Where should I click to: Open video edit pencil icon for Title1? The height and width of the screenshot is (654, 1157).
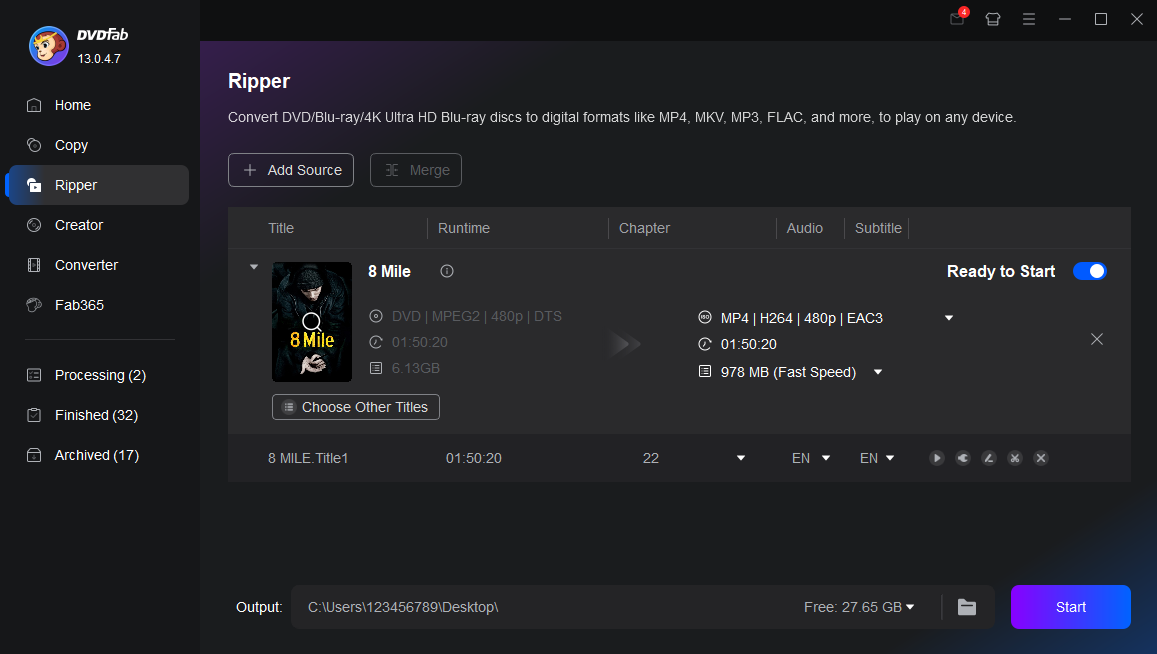pos(989,458)
